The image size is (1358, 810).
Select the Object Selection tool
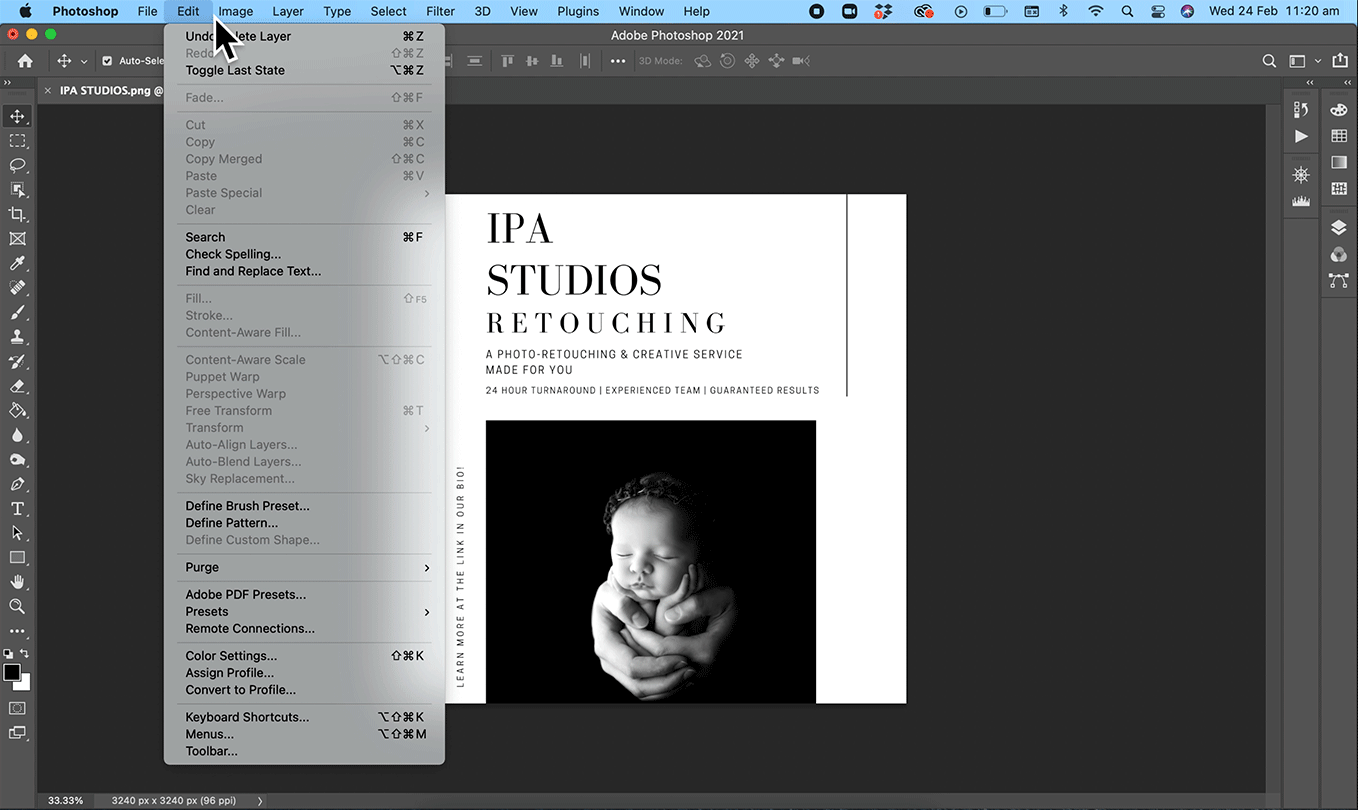coord(17,190)
